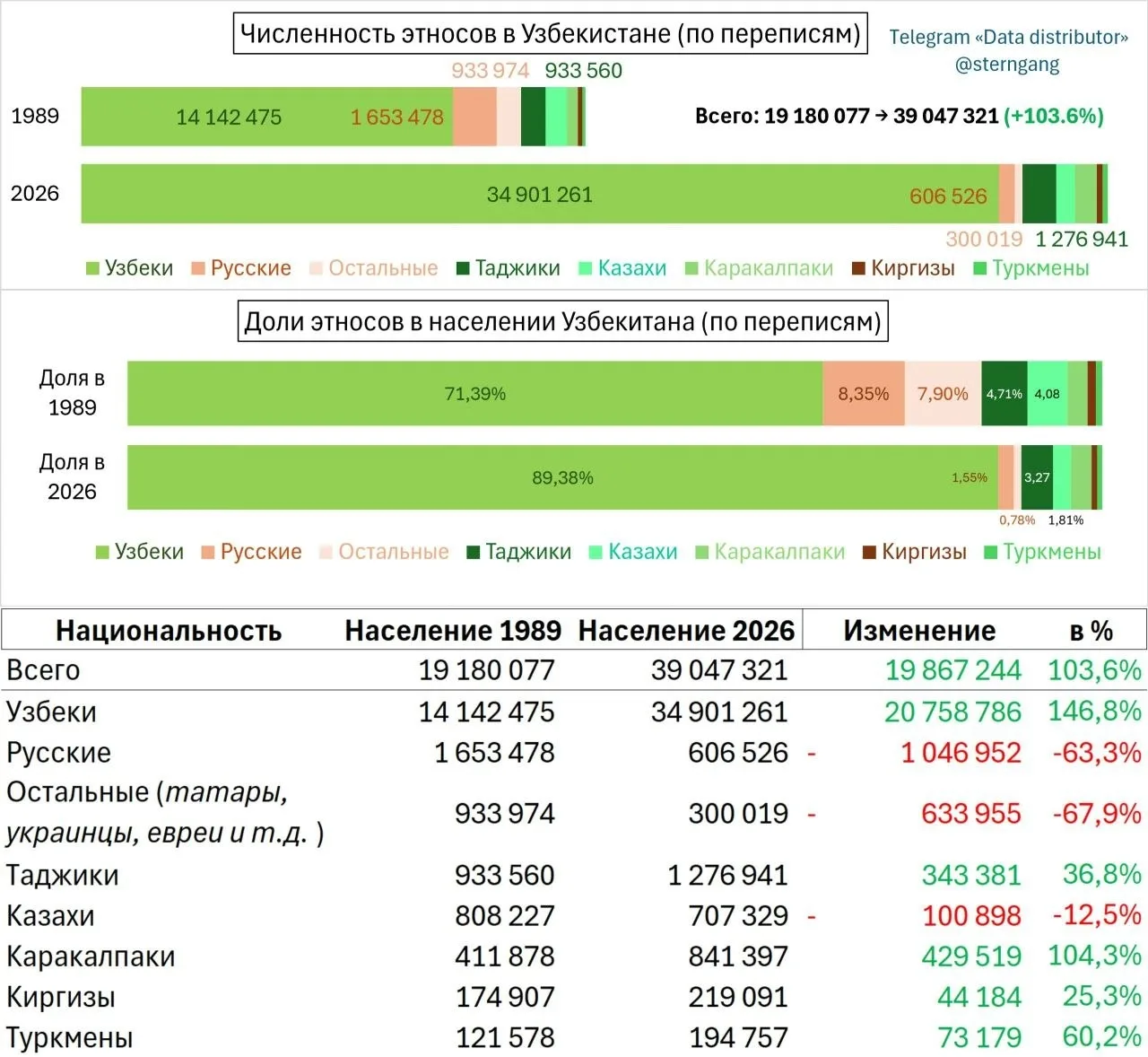The width and height of the screenshot is (1148, 1057).
Task: Click the 34 901 261 Uzbek bar for 2026
Action: (x=540, y=194)
